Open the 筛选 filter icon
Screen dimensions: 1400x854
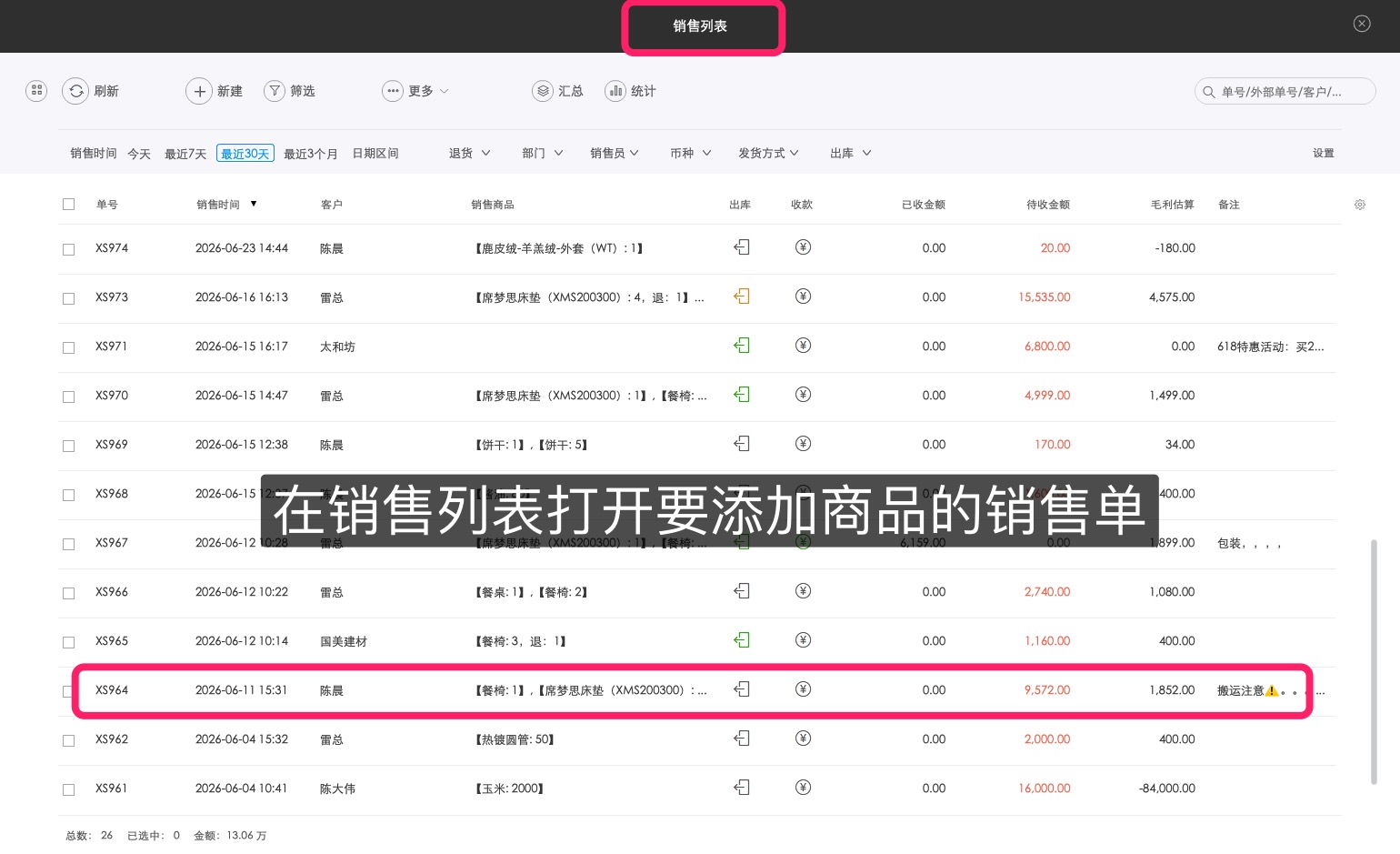[x=275, y=91]
